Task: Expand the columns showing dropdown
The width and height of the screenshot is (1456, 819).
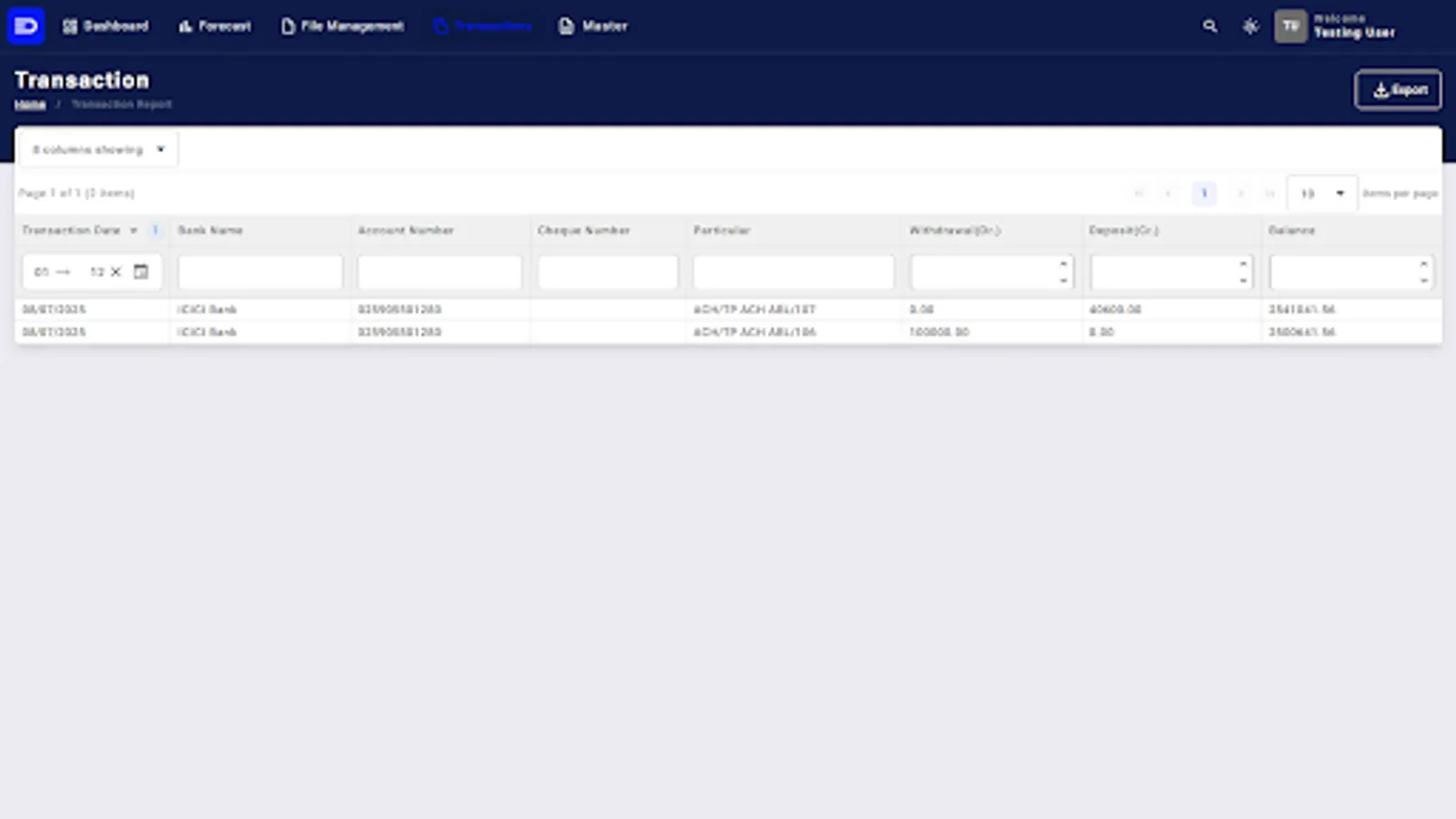Action: 97,149
